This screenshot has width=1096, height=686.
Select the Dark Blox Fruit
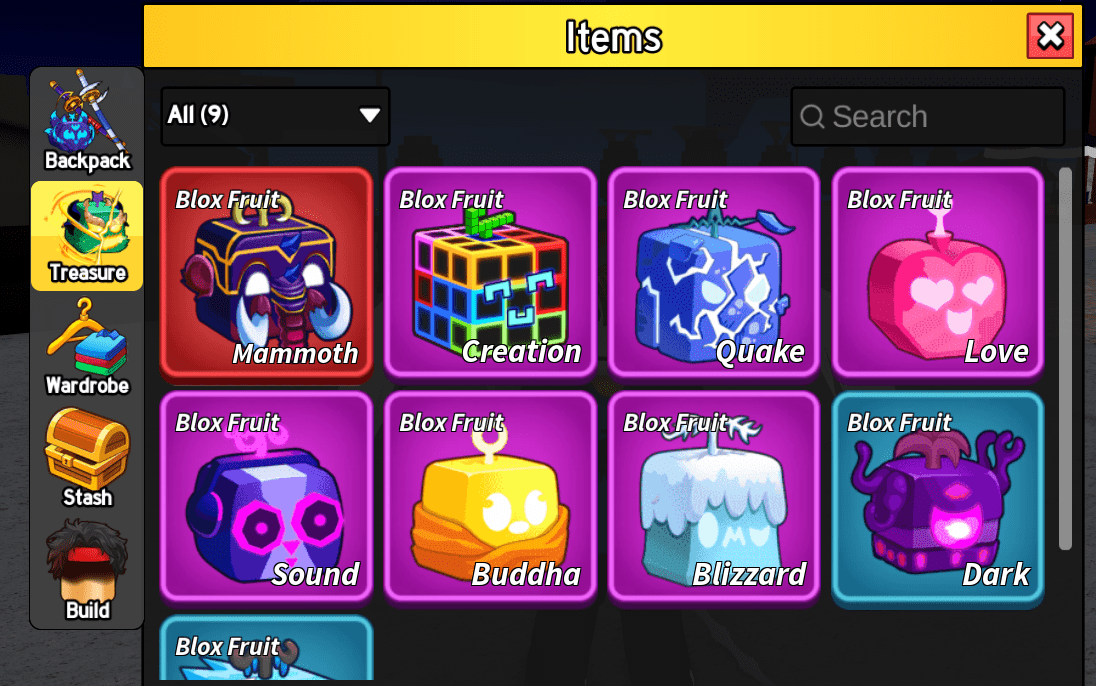click(937, 498)
